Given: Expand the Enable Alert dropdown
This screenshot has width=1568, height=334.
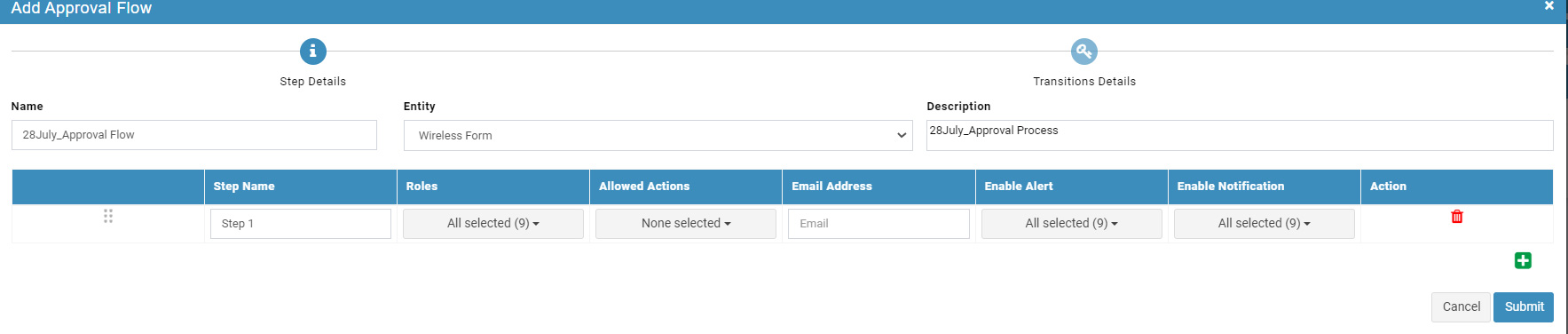Looking at the screenshot, I should coord(1071,224).
